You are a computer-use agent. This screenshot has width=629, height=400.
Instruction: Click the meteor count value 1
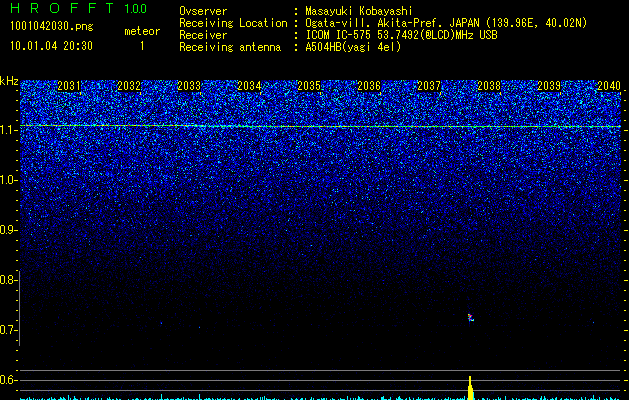[142, 46]
